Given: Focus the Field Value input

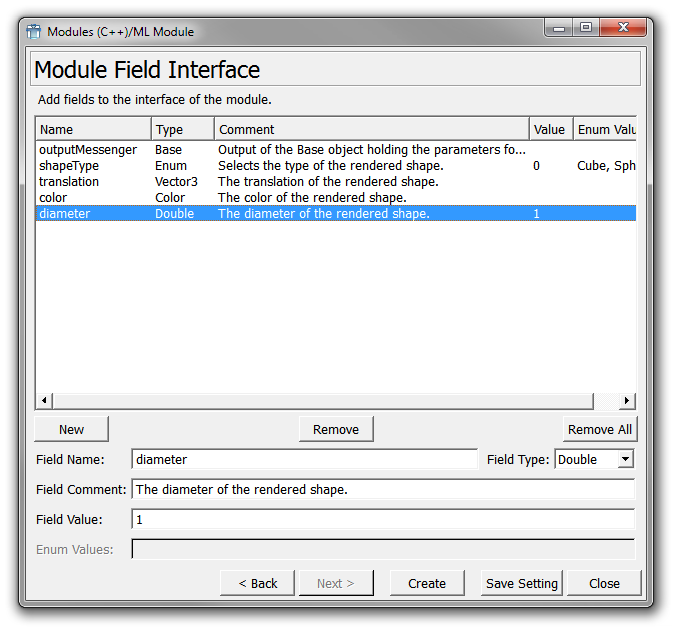Looking at the screenshot, I should (382, 519).
